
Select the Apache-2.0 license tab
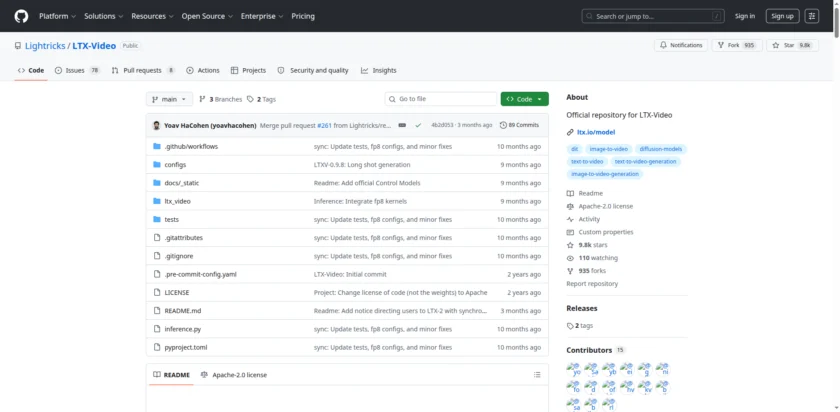click(x=234, y=375)
